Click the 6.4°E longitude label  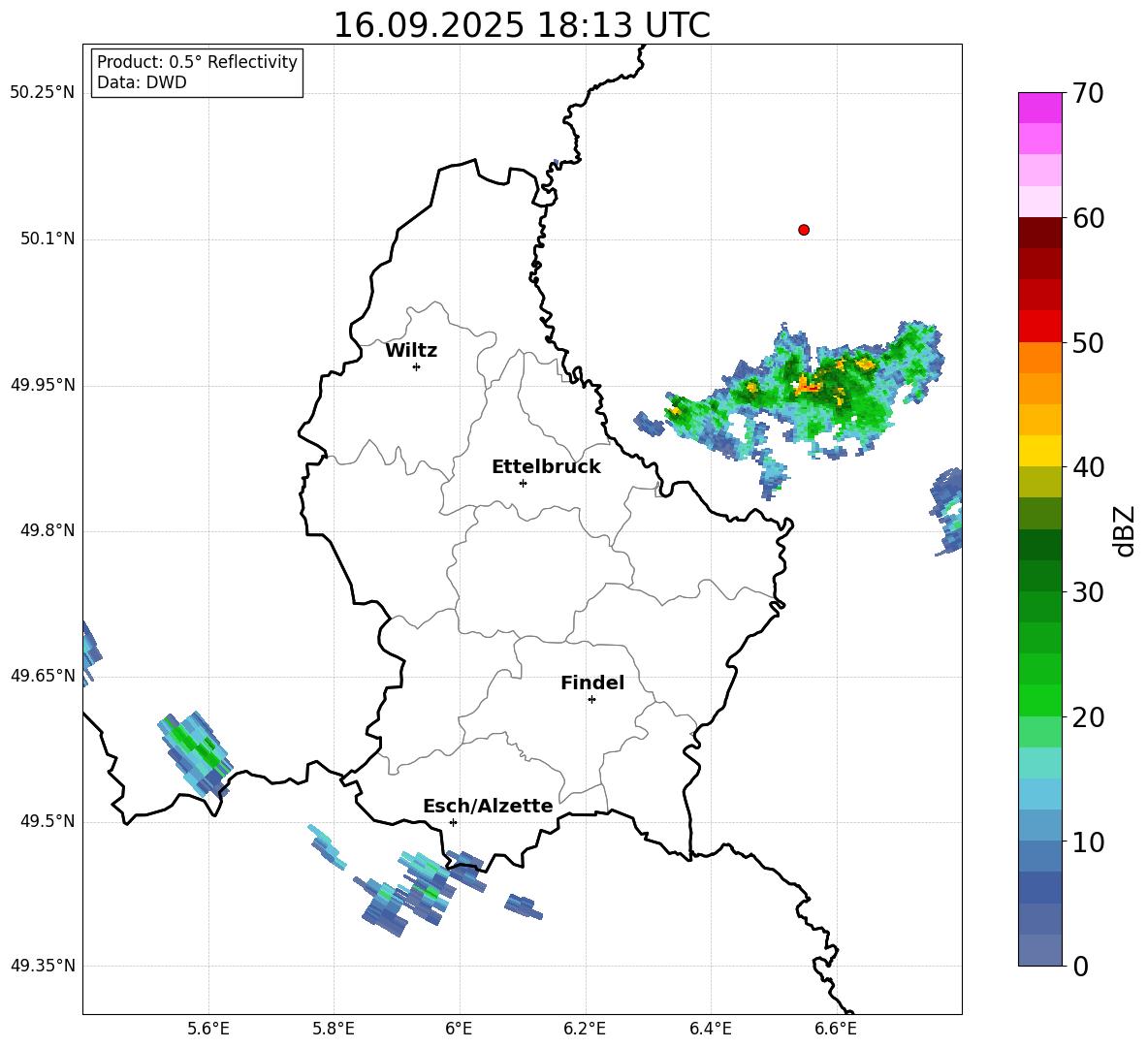(710, 1029)
